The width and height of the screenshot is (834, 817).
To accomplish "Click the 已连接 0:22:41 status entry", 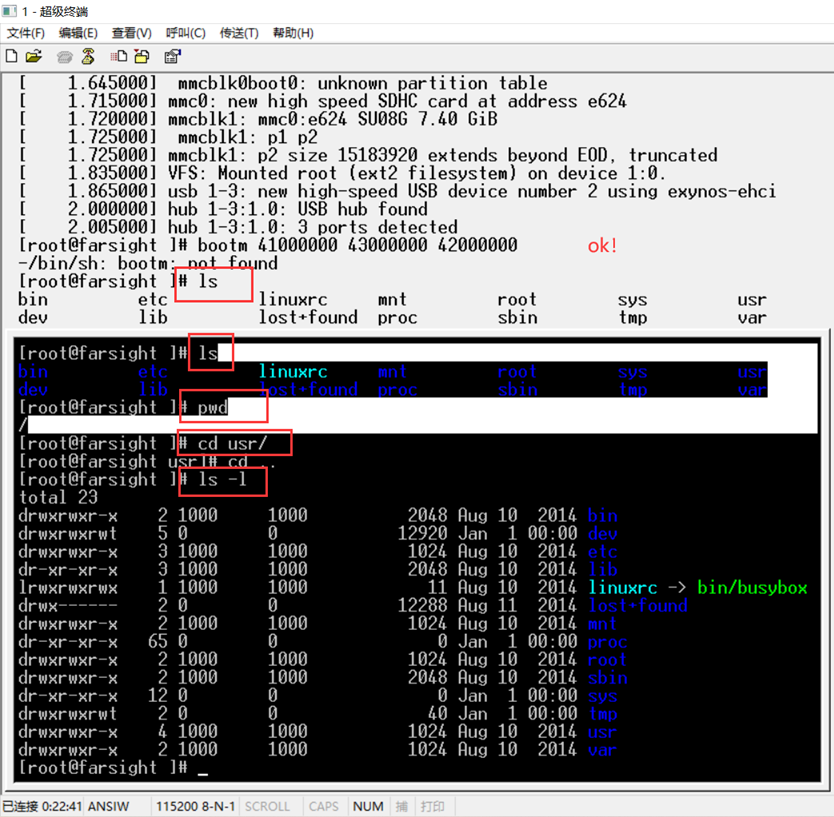I will click(42, 806).
